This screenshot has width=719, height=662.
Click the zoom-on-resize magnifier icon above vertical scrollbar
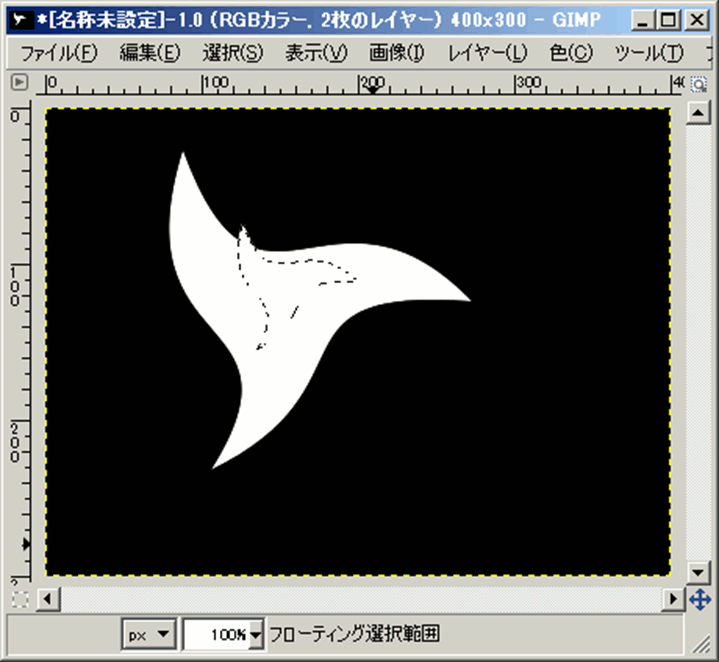pyautogui.click(x=698, y=84)
